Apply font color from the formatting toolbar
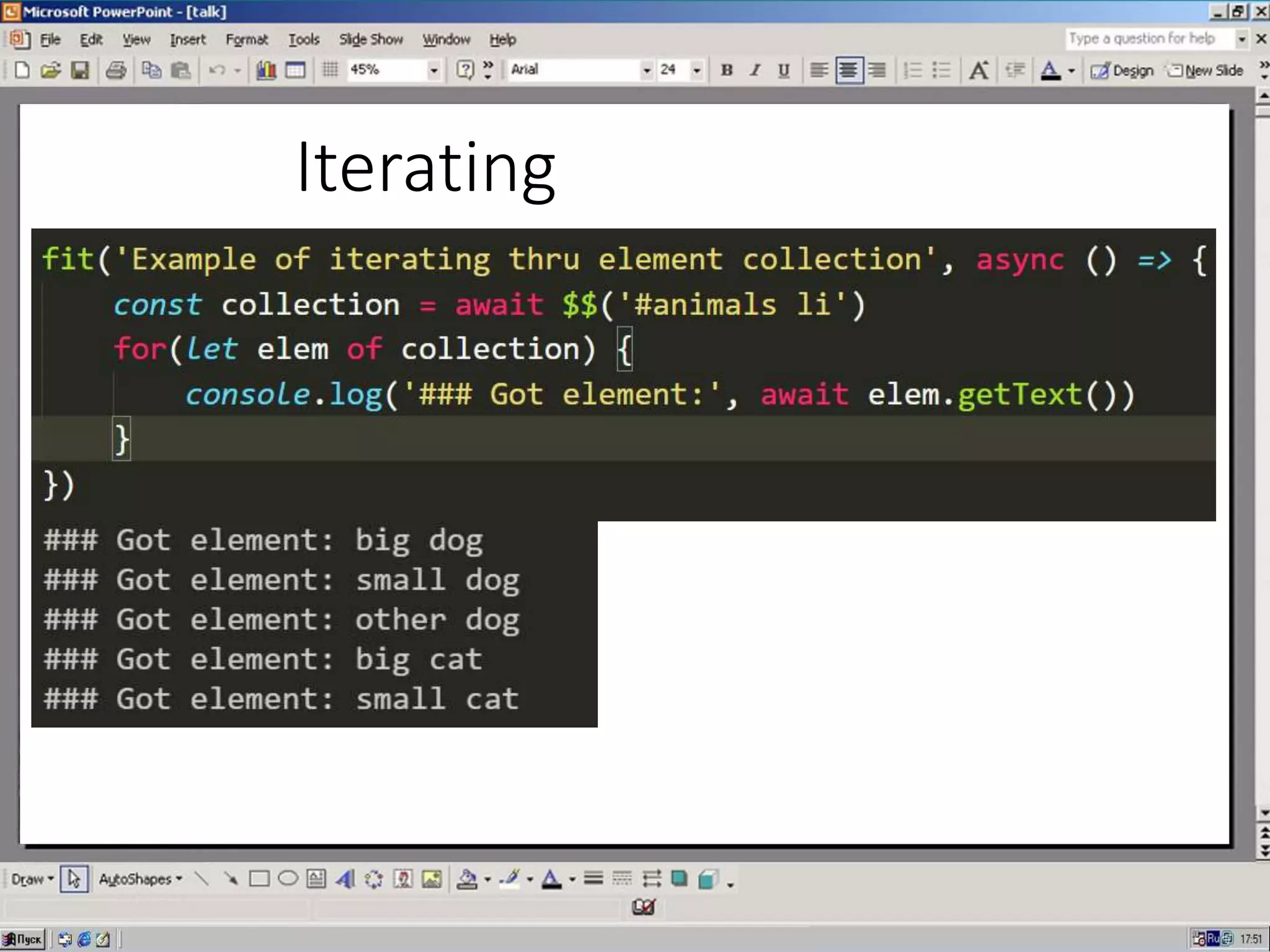1270x952 pixels. click(x=1050, y=70)
